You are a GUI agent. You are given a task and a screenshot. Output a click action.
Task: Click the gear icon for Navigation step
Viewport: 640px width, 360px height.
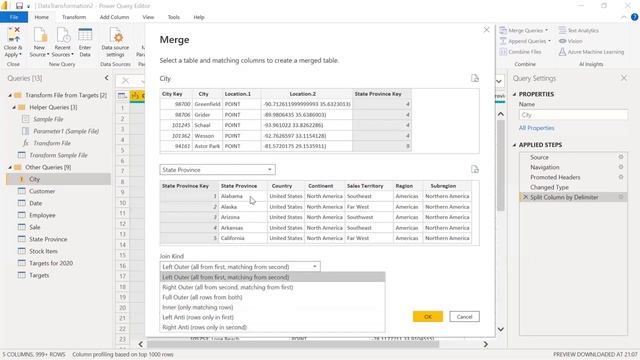tap(621, 167)
